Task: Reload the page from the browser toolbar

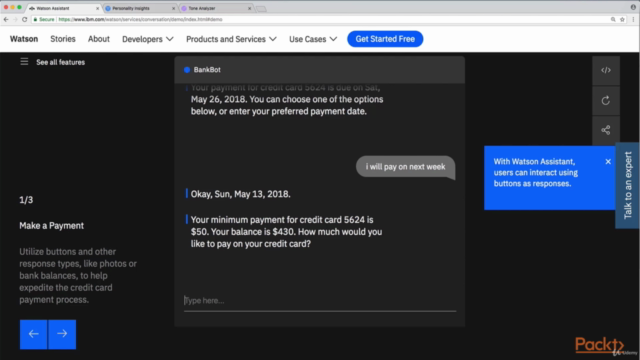Action: pyautogui.click(x=24, y=19)
